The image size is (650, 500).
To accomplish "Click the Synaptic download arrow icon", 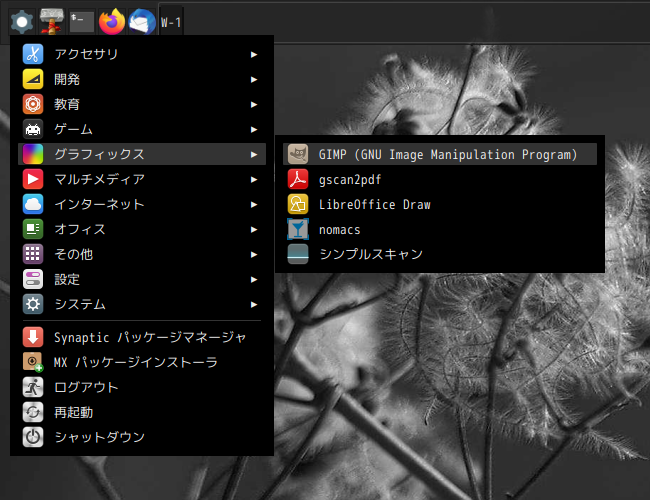I will (x=33, y=337).
